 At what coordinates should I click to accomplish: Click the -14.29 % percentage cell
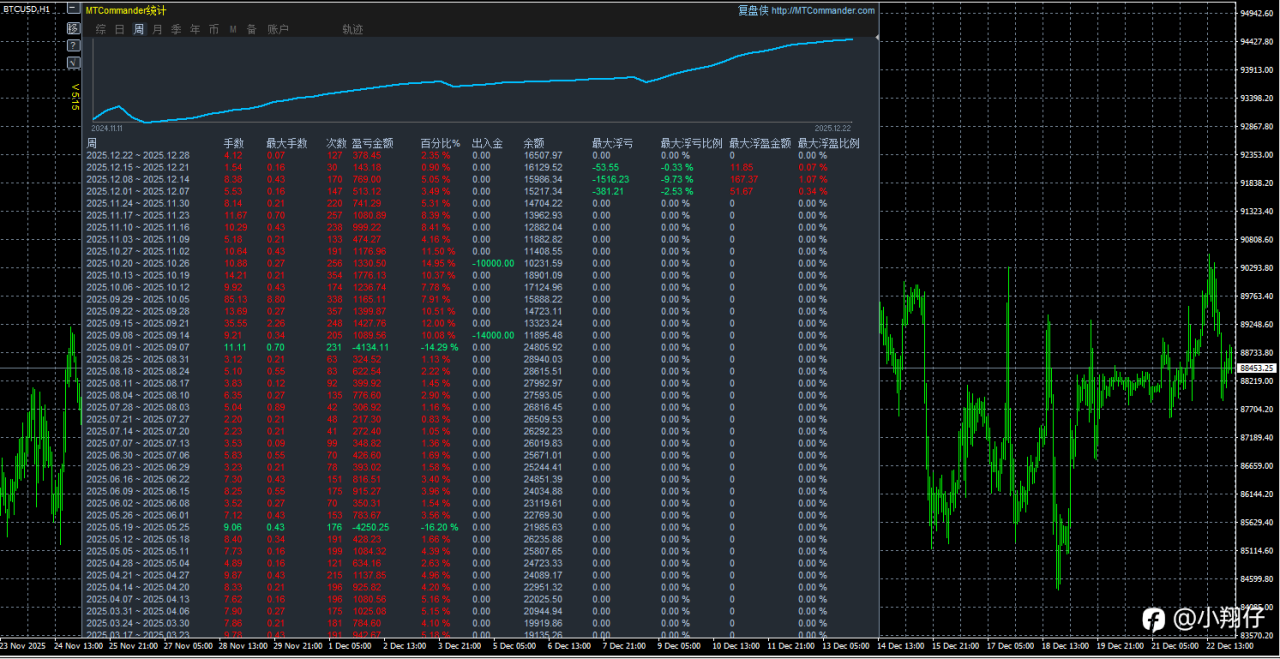(440, 347)
